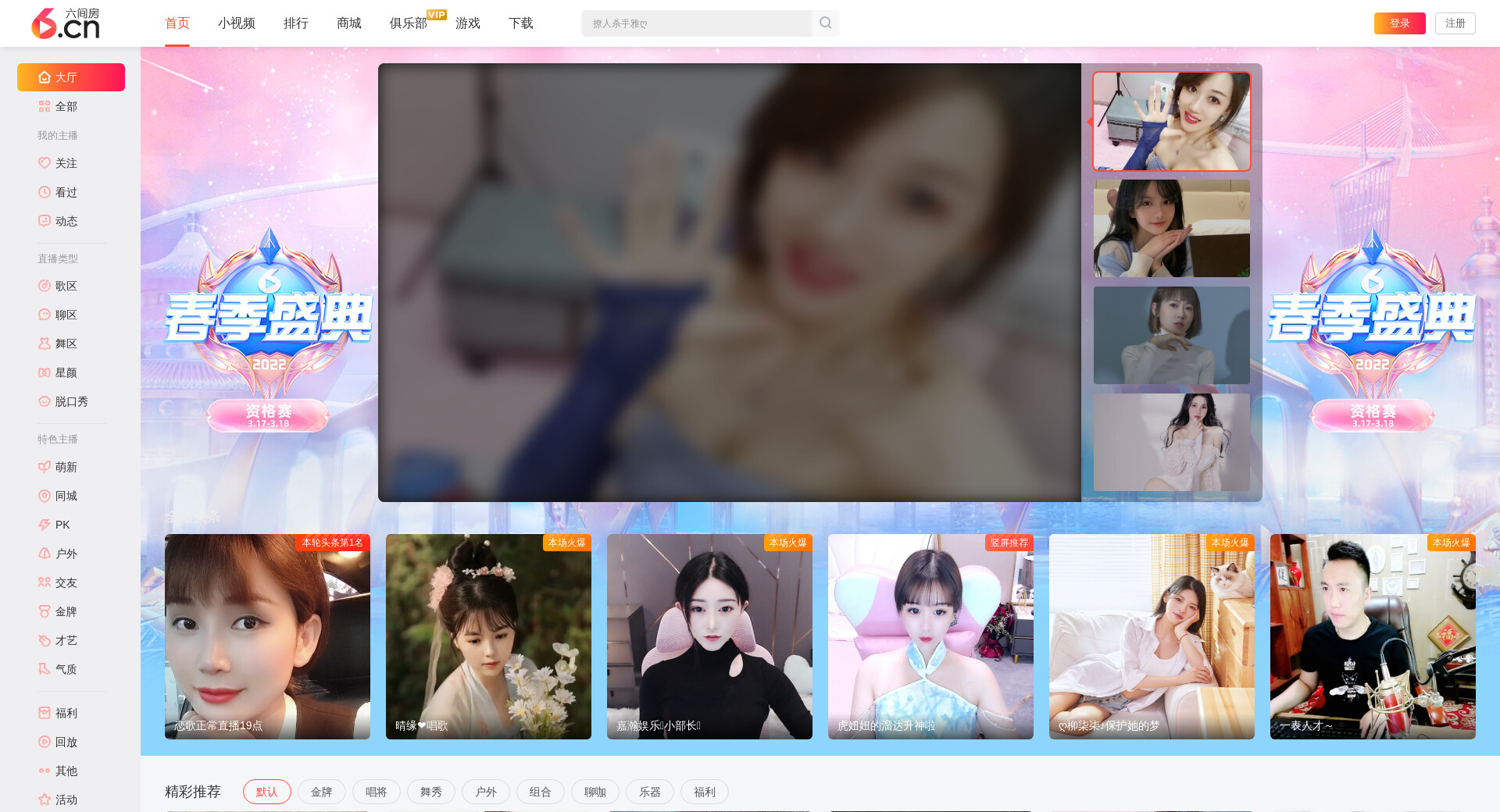Open the 虎妞妞的溜达升神啦 stream card
The width and height of the screenshot is (1500, 812).
930,636
